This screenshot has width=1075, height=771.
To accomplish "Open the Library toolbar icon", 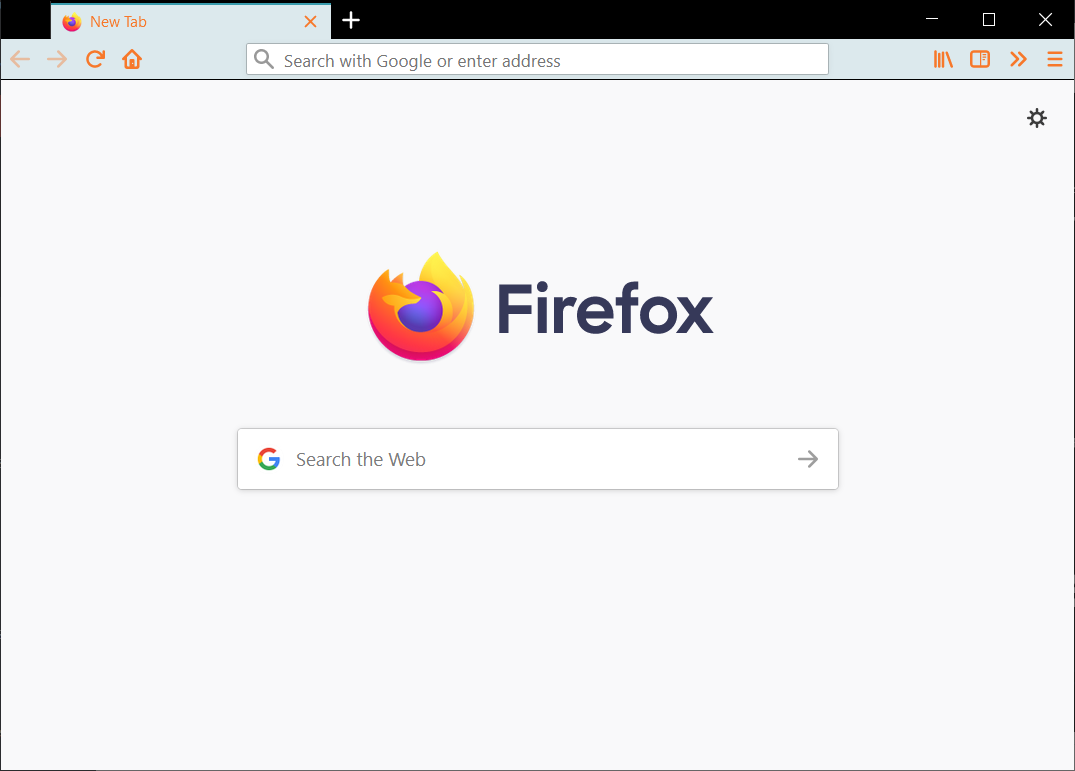I will [x=942, y=59].
